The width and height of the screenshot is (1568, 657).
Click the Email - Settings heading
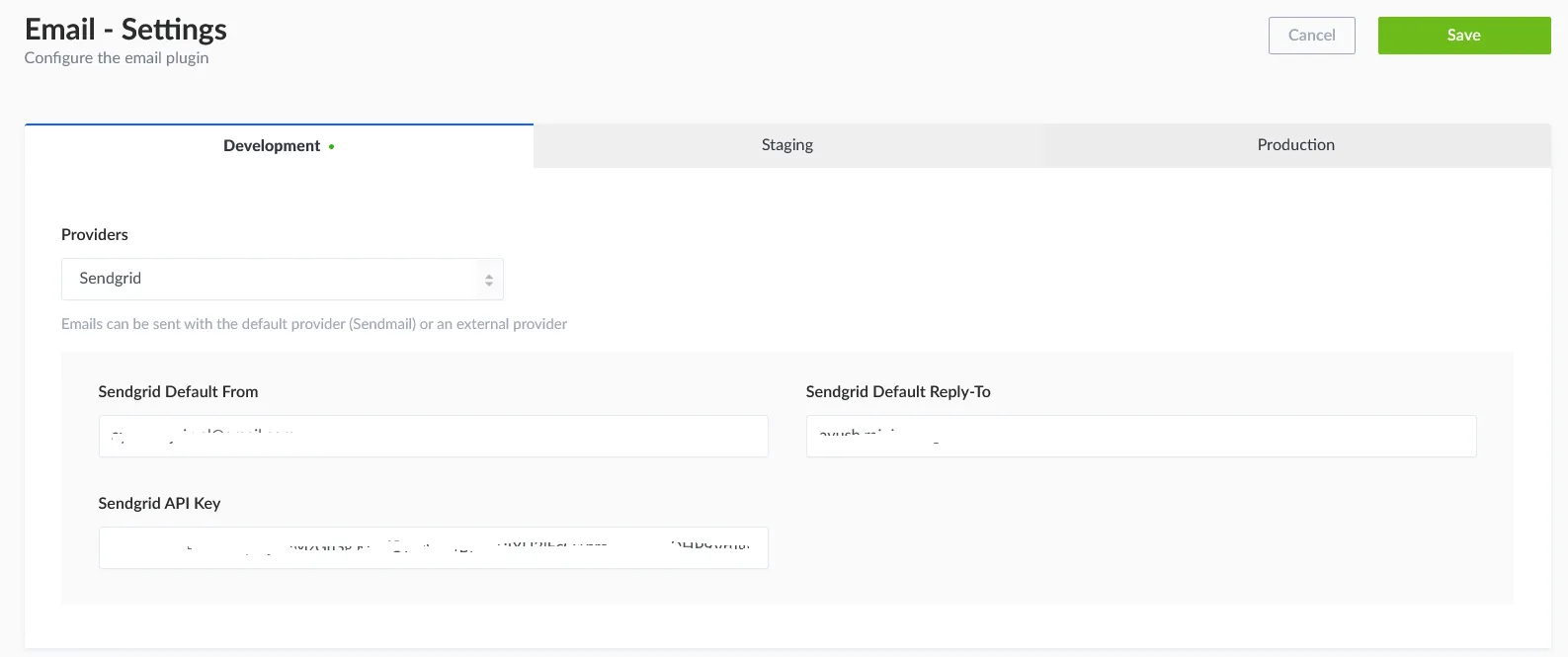point(125,30)
